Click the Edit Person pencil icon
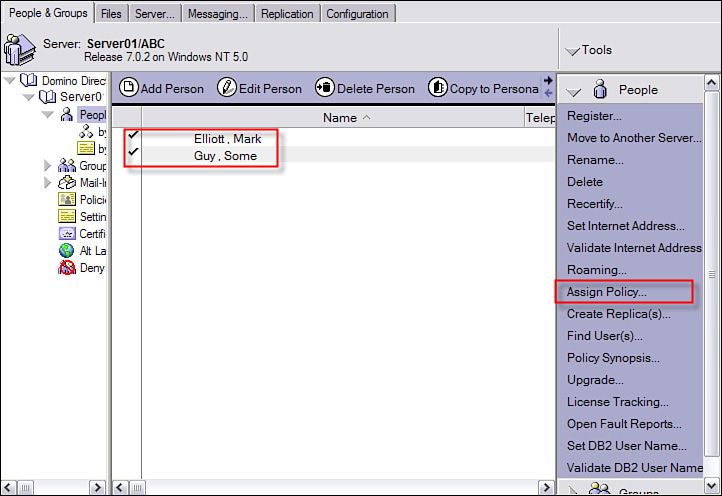Viewport: 722px width, 496px height. [226, 88]
